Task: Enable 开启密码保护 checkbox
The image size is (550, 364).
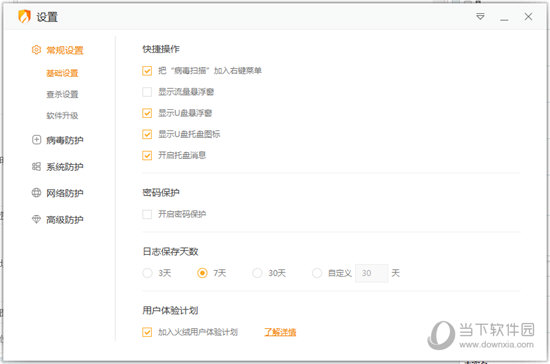Action: (x=147, y=214)
